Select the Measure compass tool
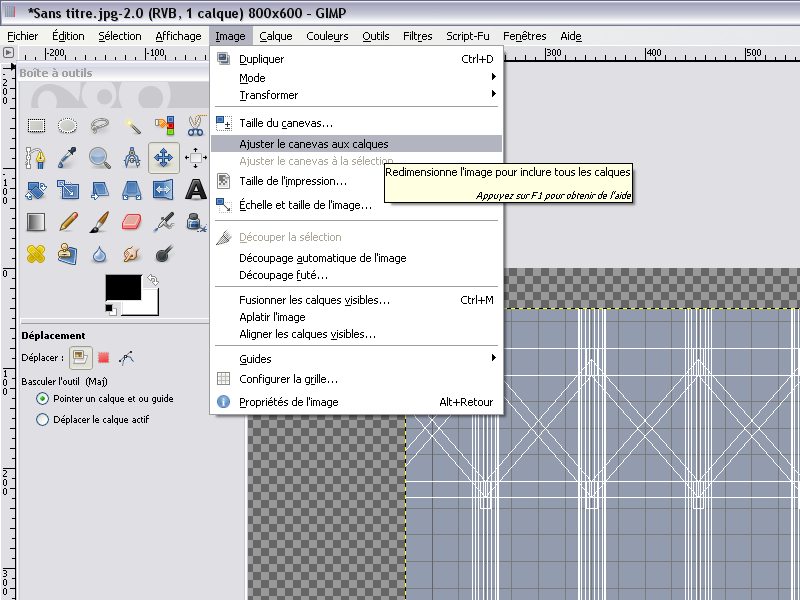The width and height of the screenshot is (800, 600). [x=132, y=158]
